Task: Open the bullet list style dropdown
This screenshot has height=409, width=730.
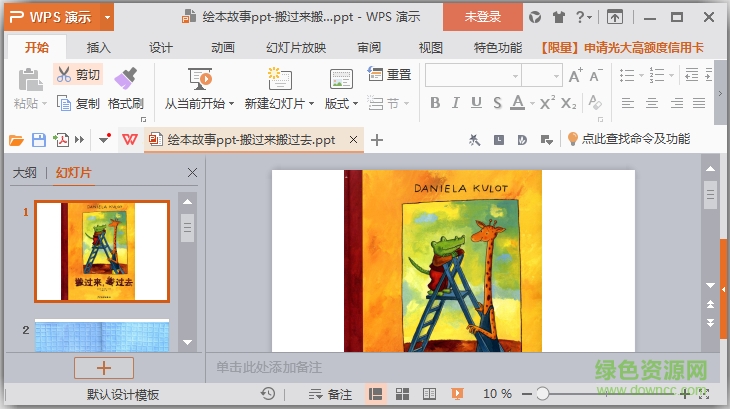Action: [641, 75]
